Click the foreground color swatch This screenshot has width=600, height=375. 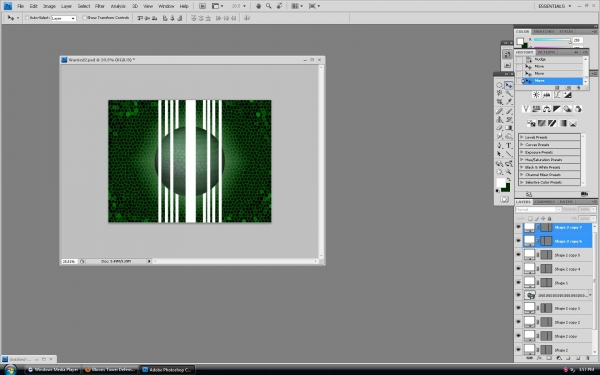pos(501,183)
